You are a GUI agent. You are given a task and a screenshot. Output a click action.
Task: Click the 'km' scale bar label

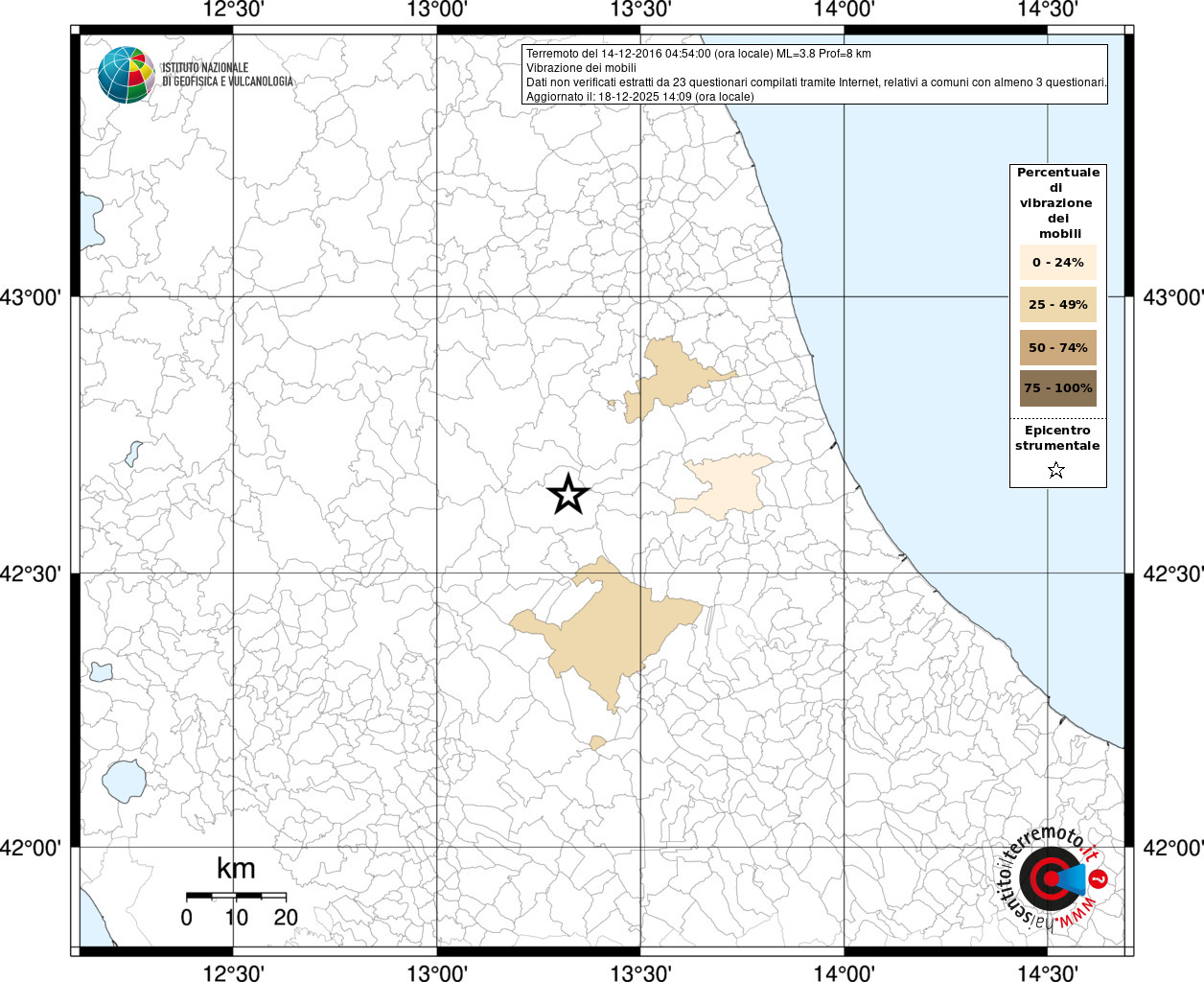coord(236,869)
